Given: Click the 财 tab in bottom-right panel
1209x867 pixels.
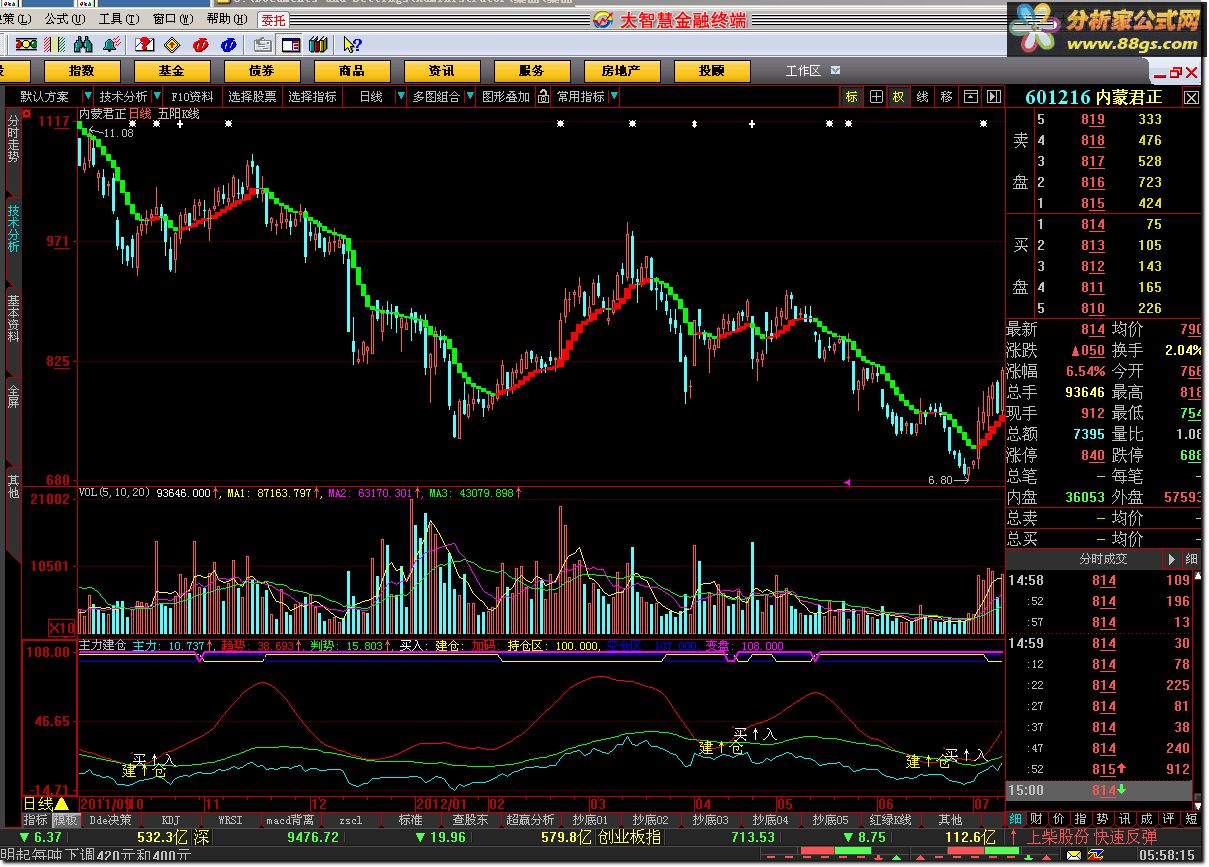Looking at the screenshot, I should pos(1036,819).
